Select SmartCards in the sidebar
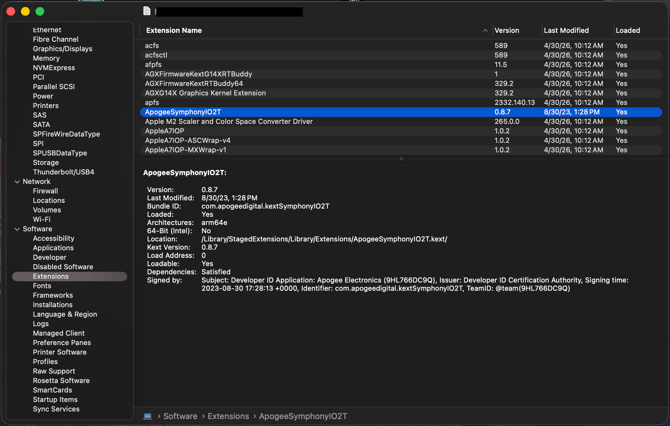 tap(52, 390)
